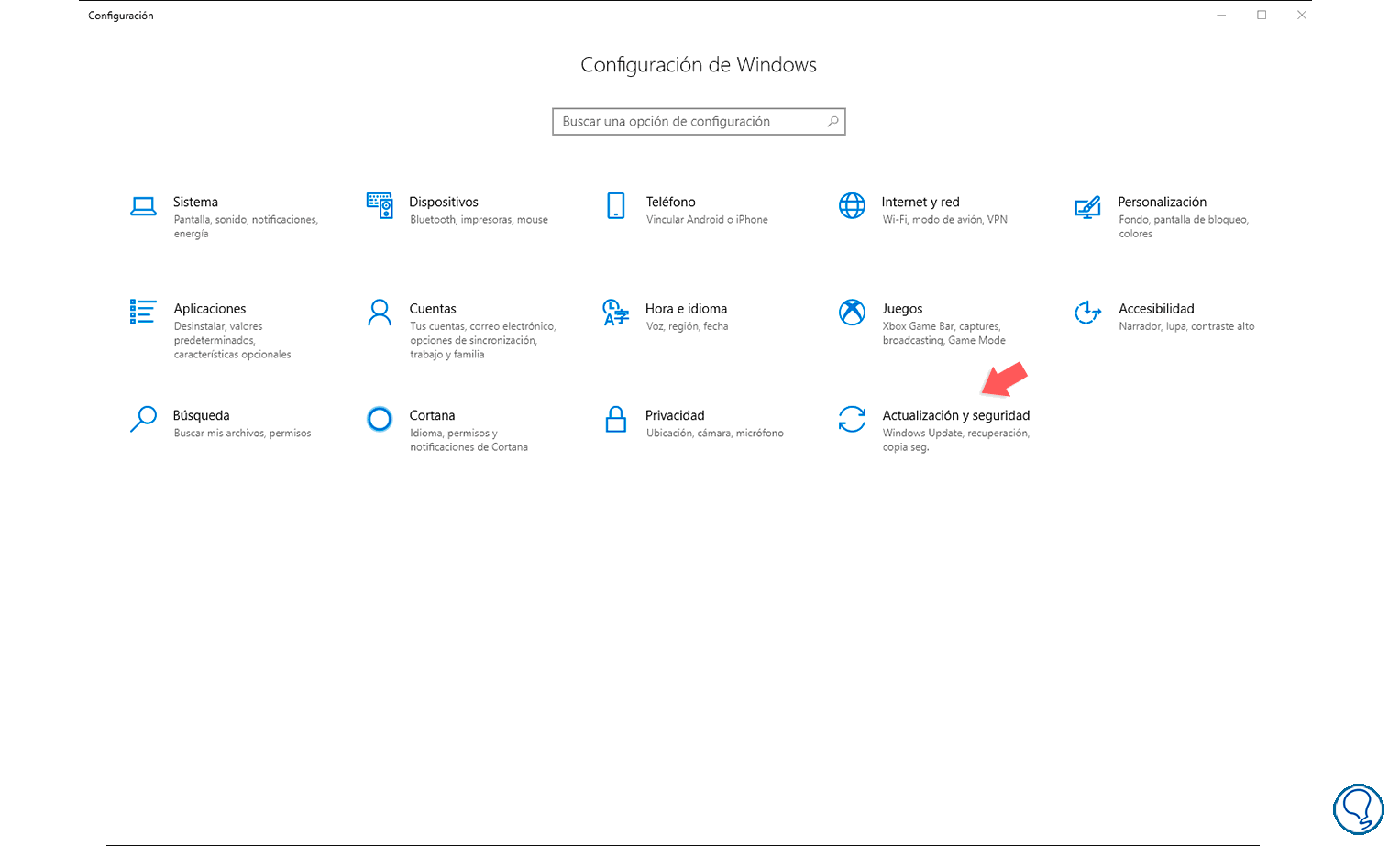Click the Cuentas person icon
Image resolution: width=1400 pixels, height=846 pixels.
click(x=380, y=313)
